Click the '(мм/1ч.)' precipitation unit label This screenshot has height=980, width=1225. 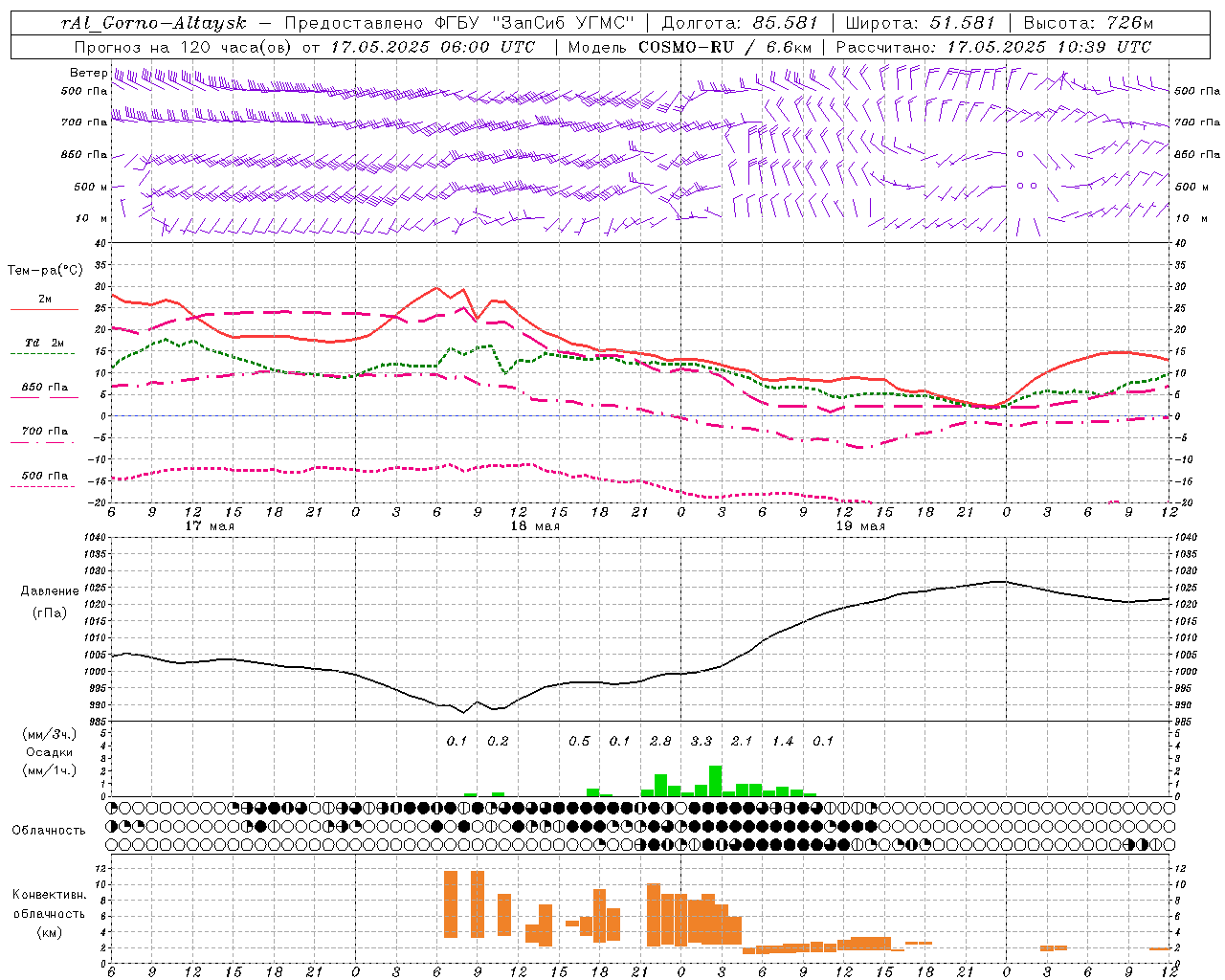50,770
